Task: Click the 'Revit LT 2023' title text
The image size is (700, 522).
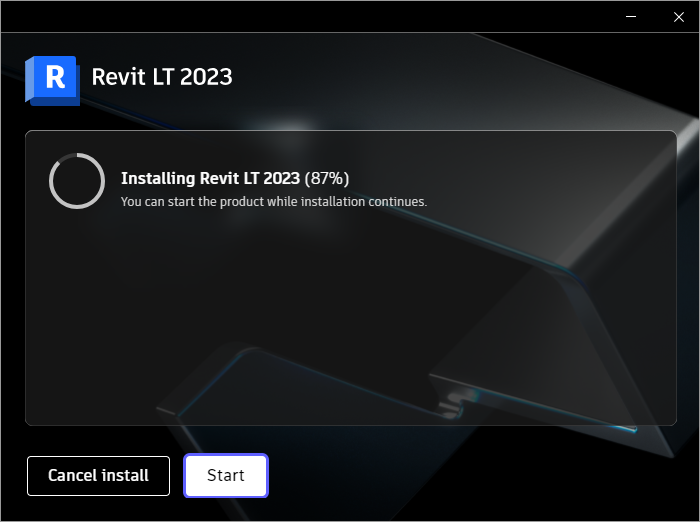Action: coord(162,77)
